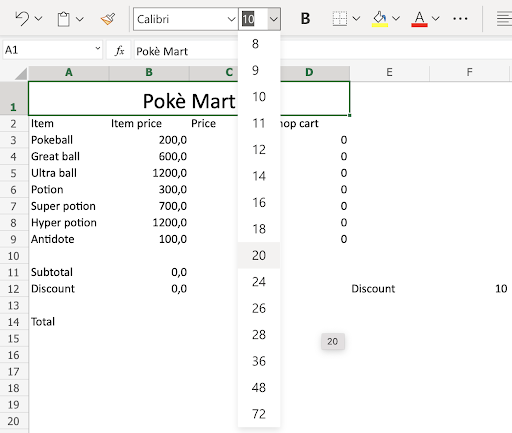The height and width of the screenshot is (433, 512).
Task: Toggle Bold formatting
Action: (x=305, y=19)
